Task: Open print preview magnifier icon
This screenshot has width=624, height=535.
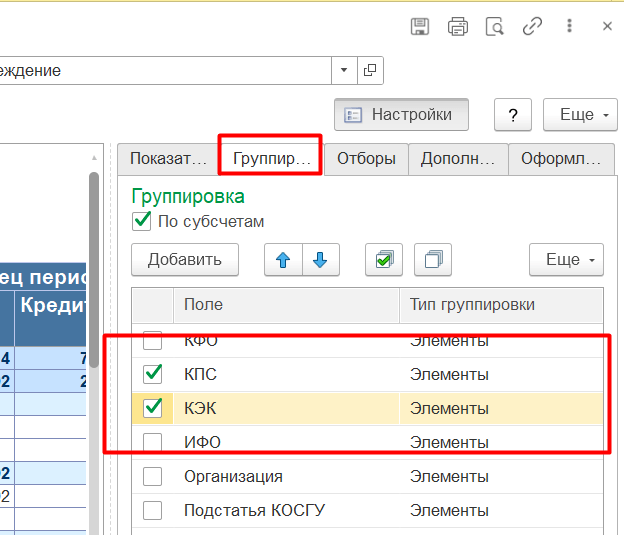Action: coord(494,27)
